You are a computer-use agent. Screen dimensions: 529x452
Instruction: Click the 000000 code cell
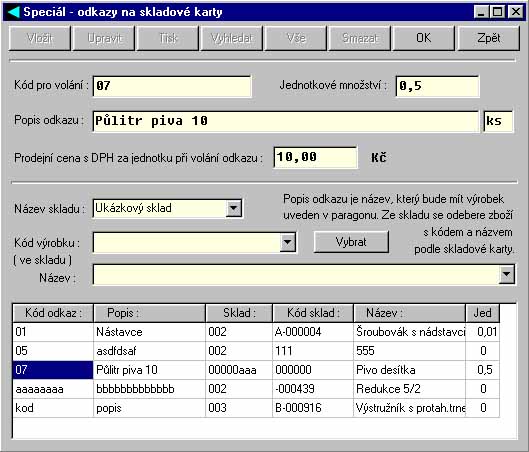pyautogui.click(x=313, y=370)
